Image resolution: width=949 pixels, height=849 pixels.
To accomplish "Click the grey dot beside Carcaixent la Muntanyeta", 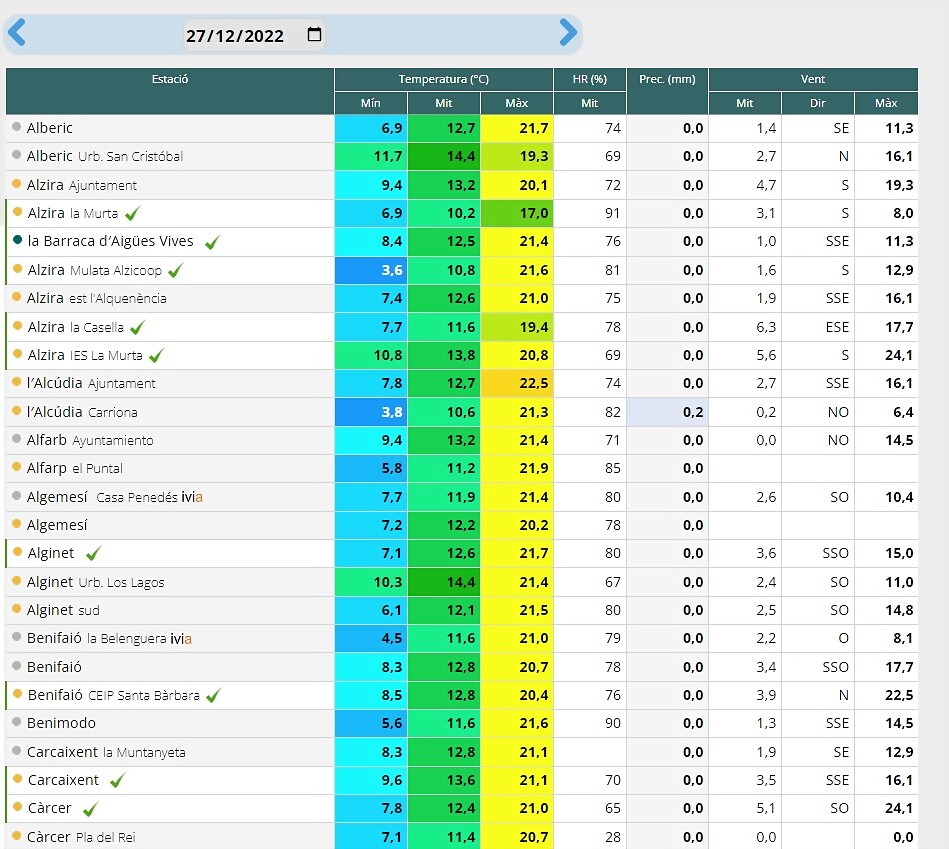I will [17, 750].
